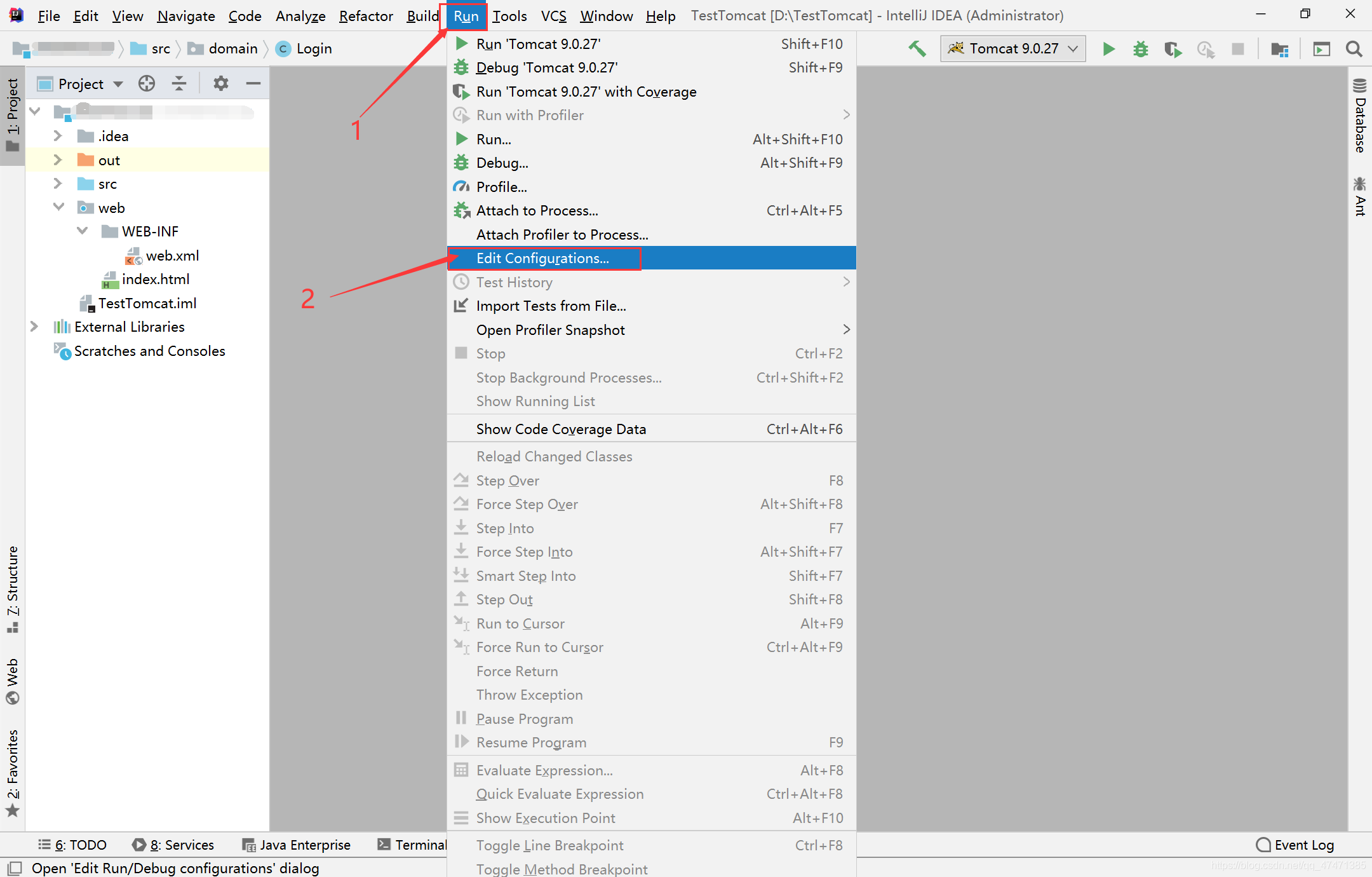Click the Run with Profiler toolbar icon
The width and height of the screenshot is (1372, 877).
pos(1205,49)
